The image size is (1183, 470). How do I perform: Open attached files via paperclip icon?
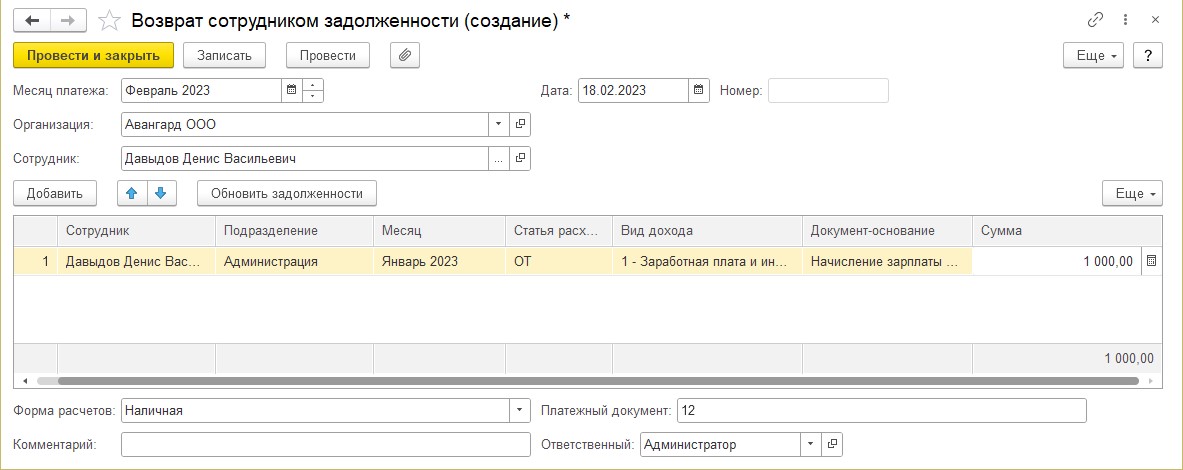click(405, 55)
